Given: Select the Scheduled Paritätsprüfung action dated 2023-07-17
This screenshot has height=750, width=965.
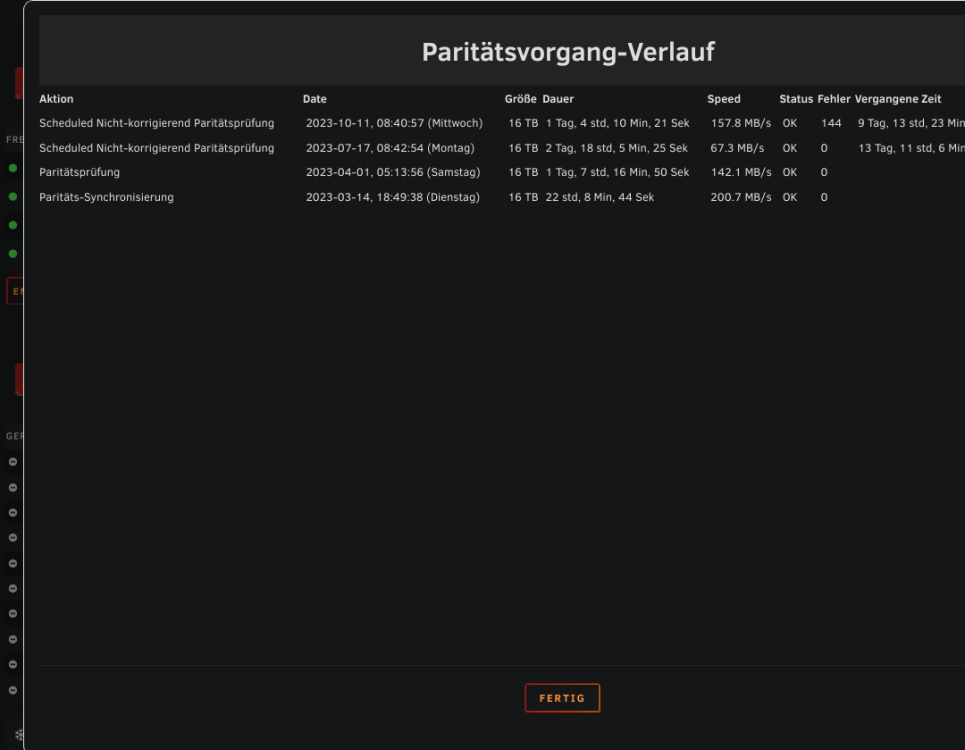Looking at the screenshot, I should coord(156,148).
